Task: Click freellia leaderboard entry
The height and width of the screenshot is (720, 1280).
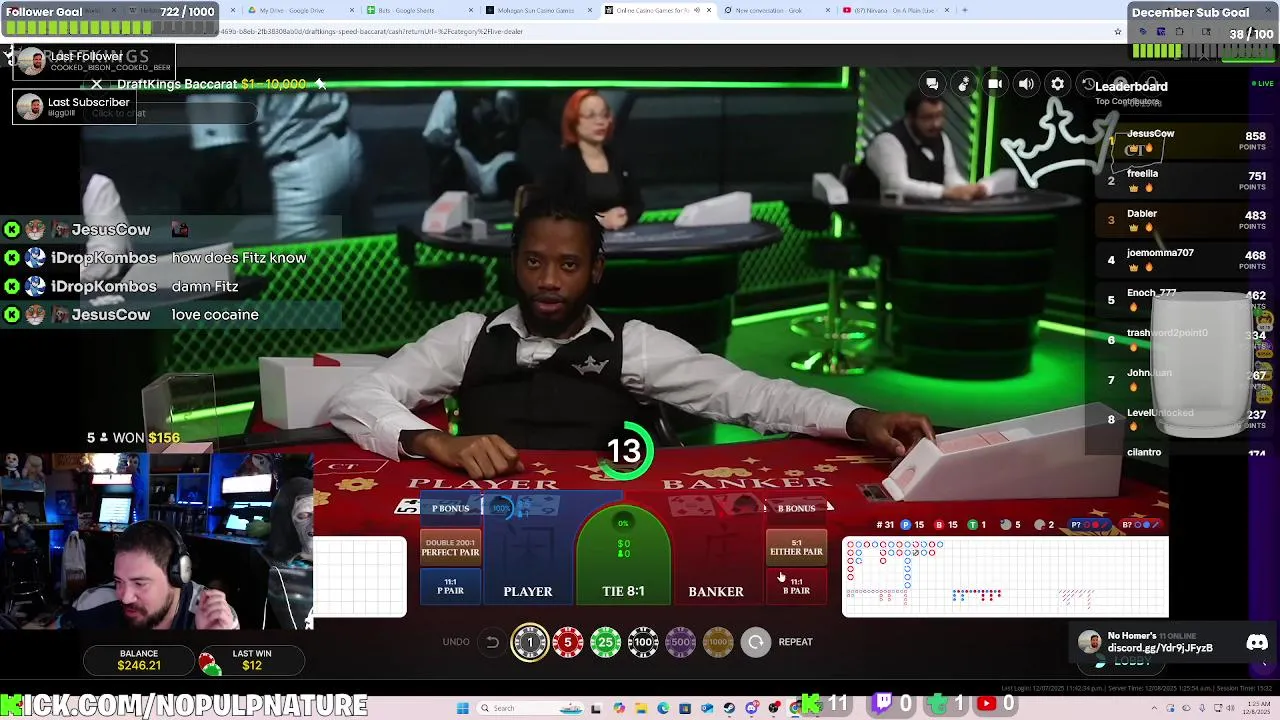Action: (x=1186, y=180)
